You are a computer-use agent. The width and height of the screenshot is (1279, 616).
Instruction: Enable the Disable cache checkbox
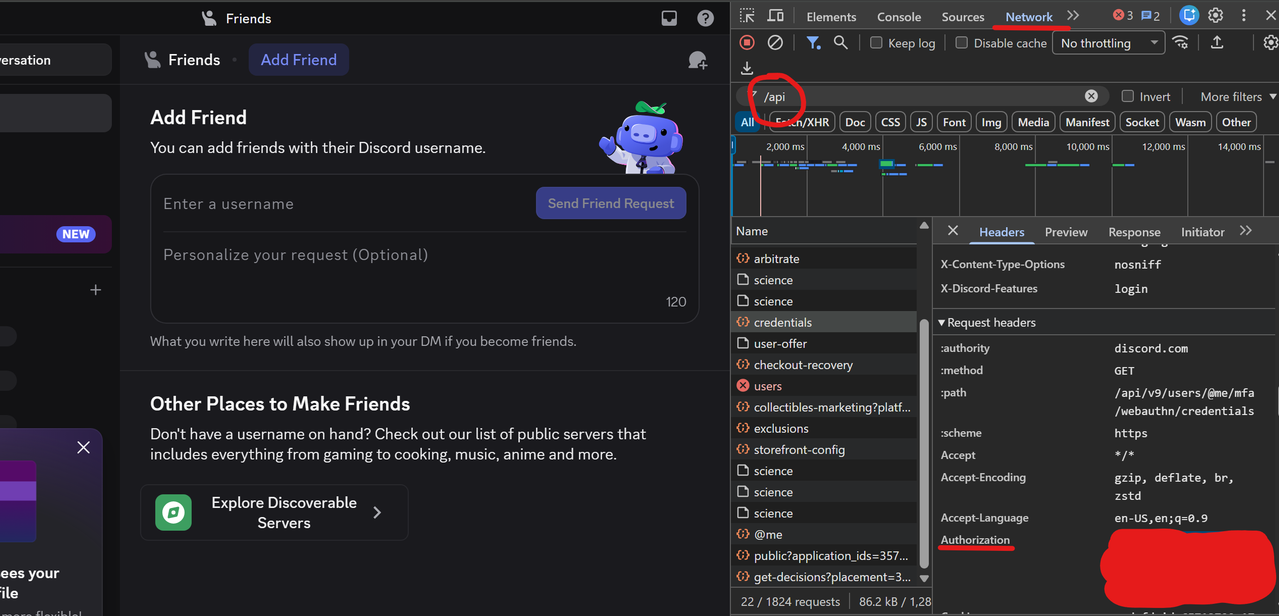click(x=962, y=43)
